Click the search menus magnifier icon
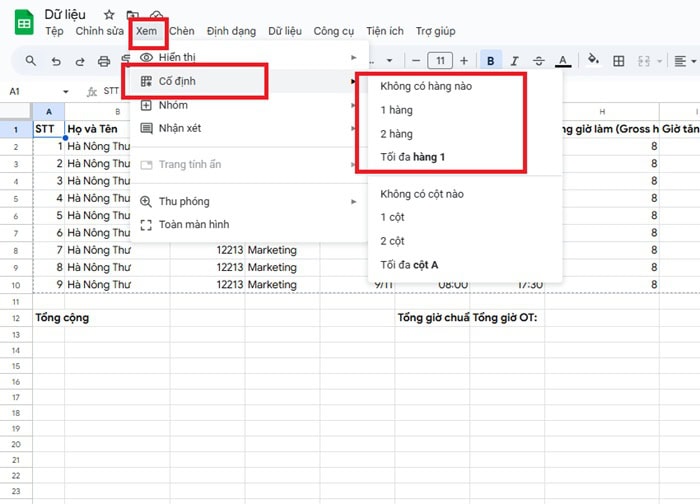Image resolution: width=700 pixels, height=504 pixels. click(x=31, y=61)
